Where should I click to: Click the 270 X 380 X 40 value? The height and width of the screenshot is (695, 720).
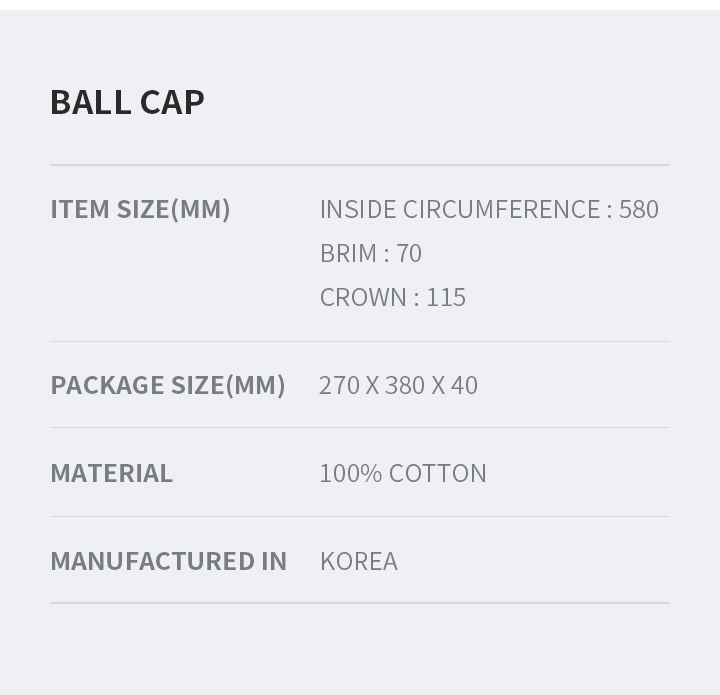click(398, 385)
